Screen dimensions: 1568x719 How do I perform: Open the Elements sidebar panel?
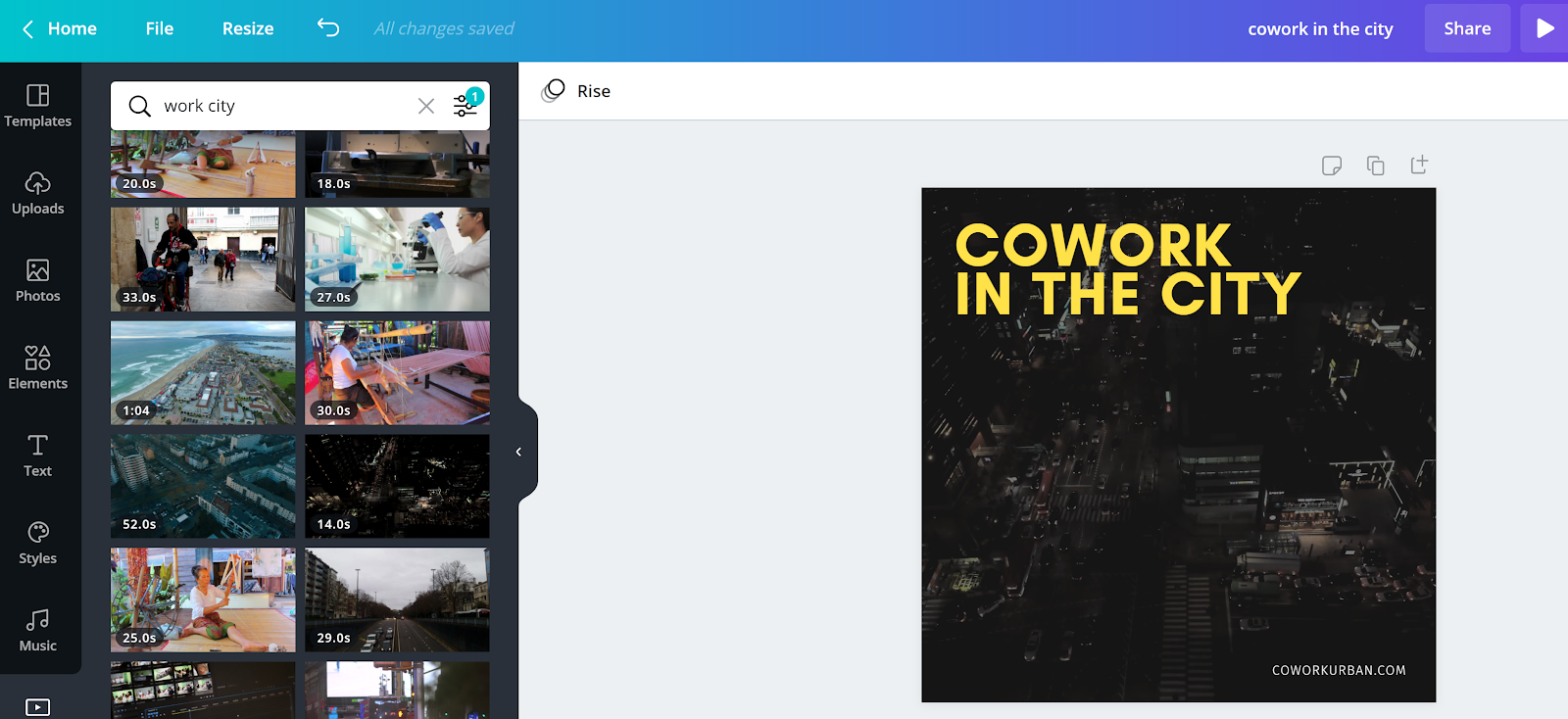(x=38, y=368)
